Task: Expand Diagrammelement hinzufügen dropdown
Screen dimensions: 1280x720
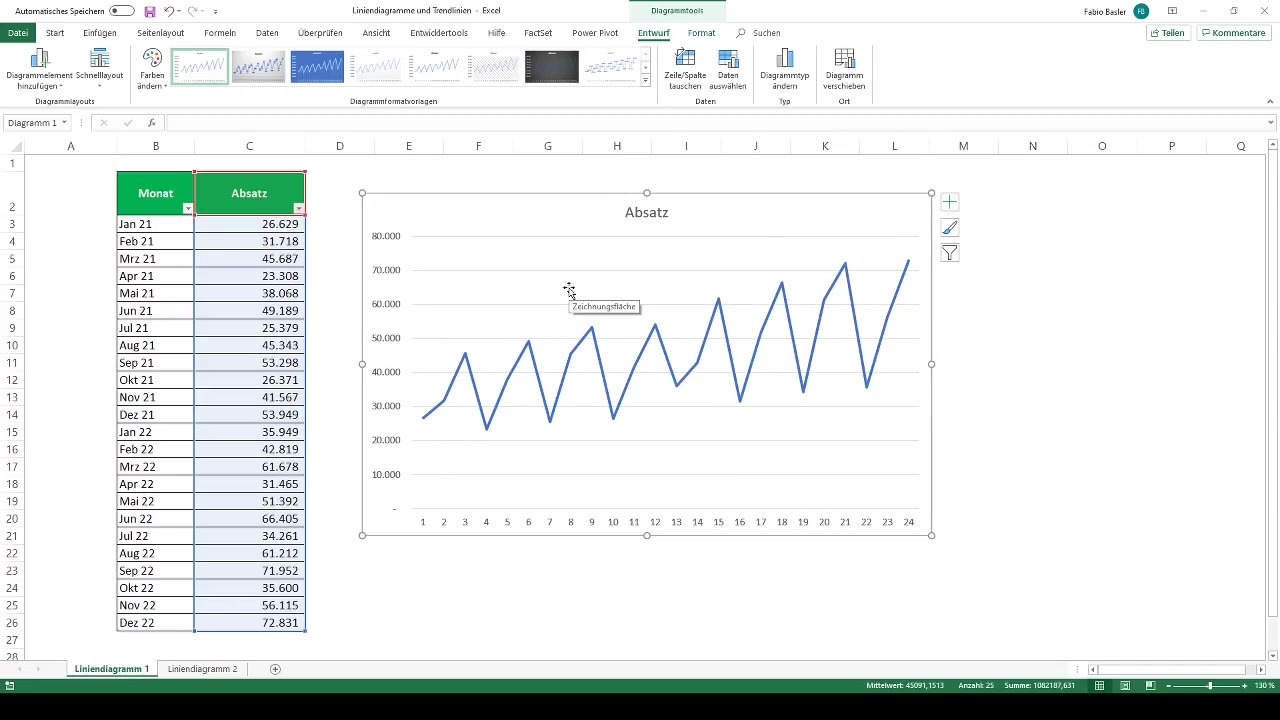Action: [x=40, y=70]
